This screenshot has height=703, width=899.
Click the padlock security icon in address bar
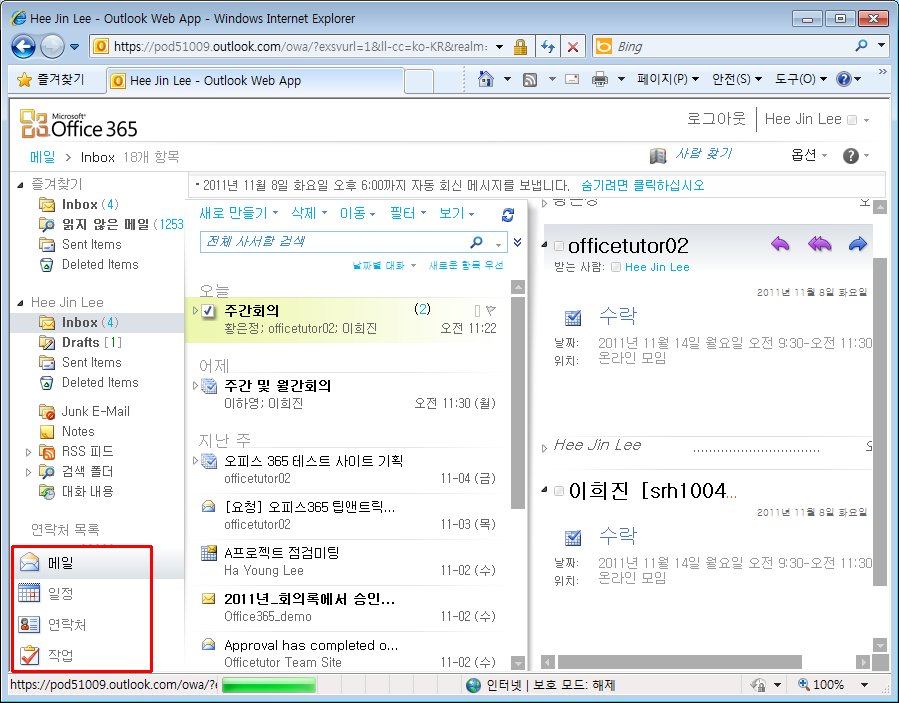521,46
